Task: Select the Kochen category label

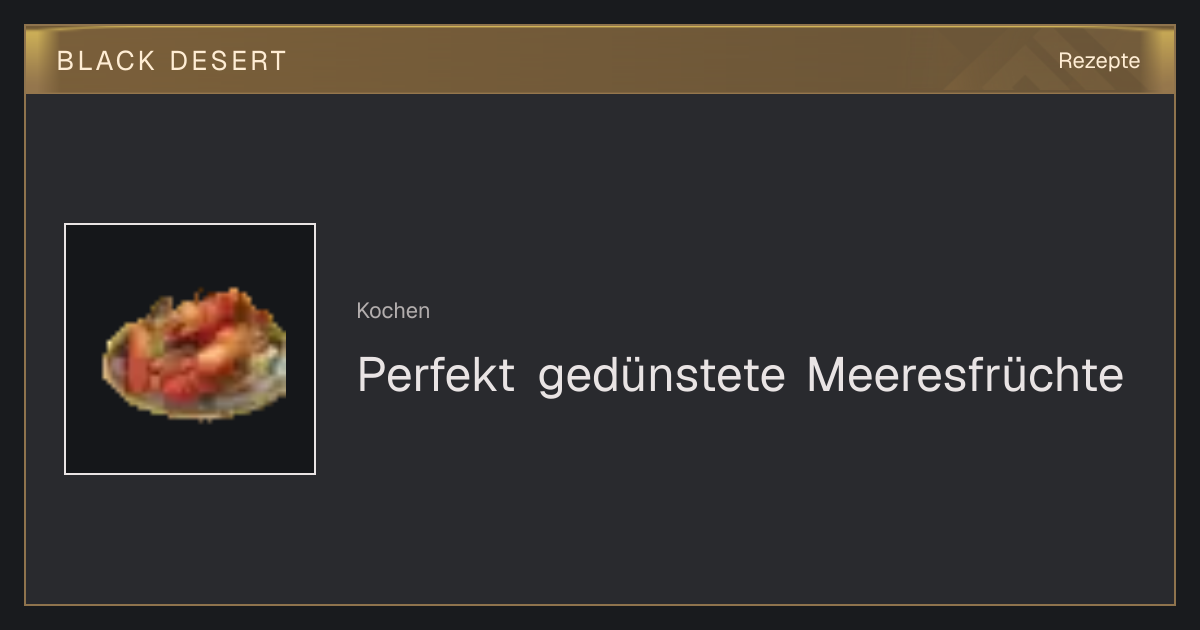Action: (393, 311)
